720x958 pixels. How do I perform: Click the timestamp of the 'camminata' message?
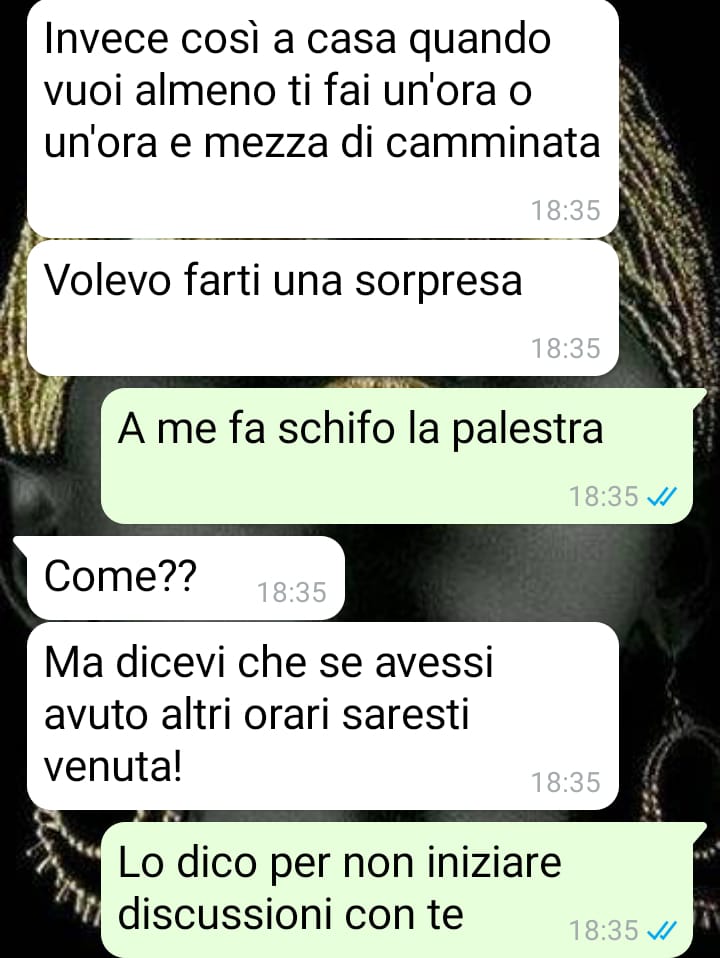(x=566, y=210)
